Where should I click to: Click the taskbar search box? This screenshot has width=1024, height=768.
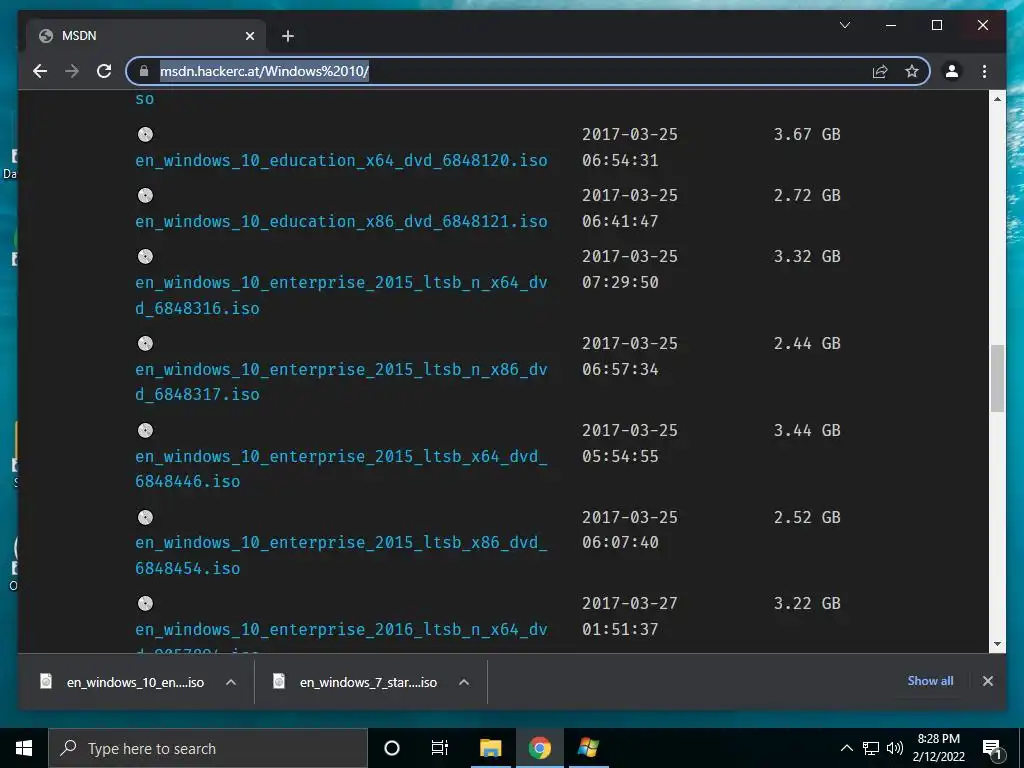click(208, 748)
